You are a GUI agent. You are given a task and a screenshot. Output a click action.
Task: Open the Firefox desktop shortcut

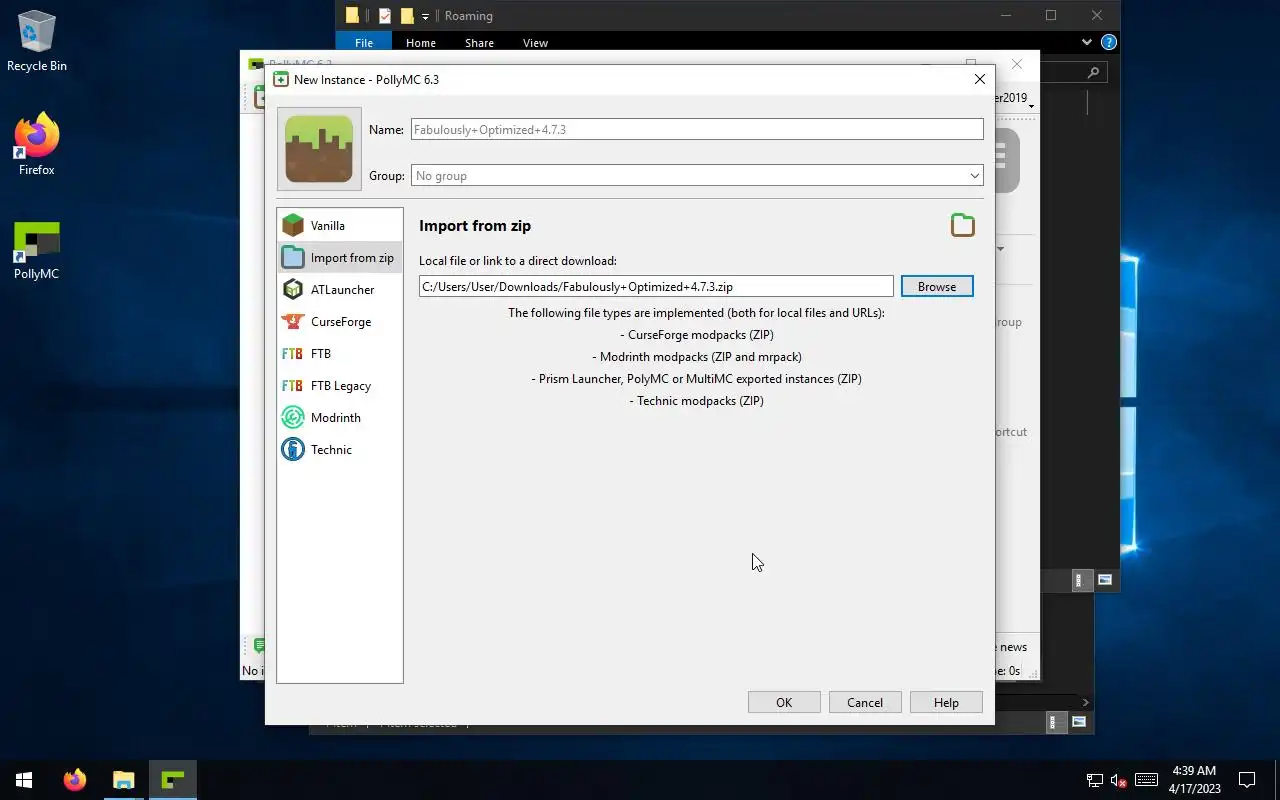coord(37,146)
